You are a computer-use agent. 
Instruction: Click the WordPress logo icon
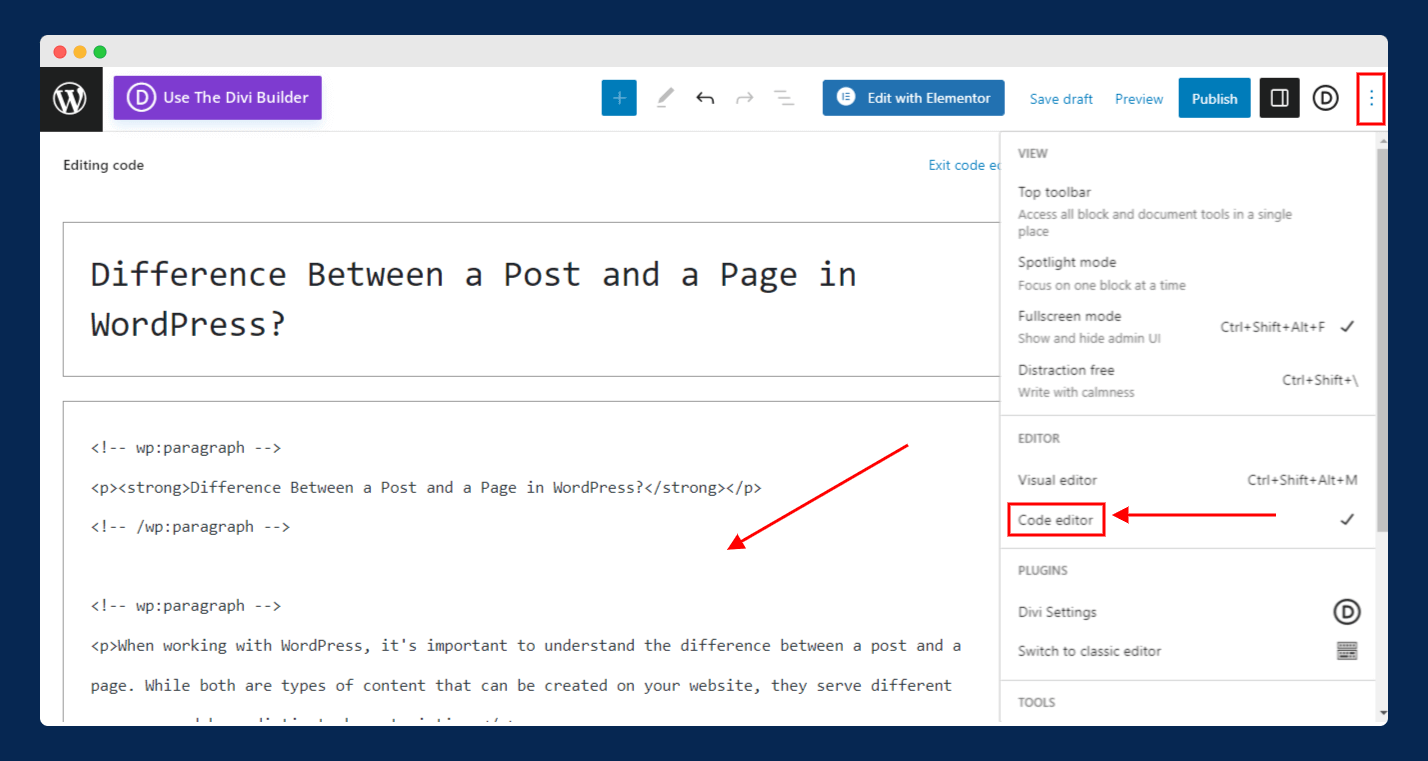70,99
